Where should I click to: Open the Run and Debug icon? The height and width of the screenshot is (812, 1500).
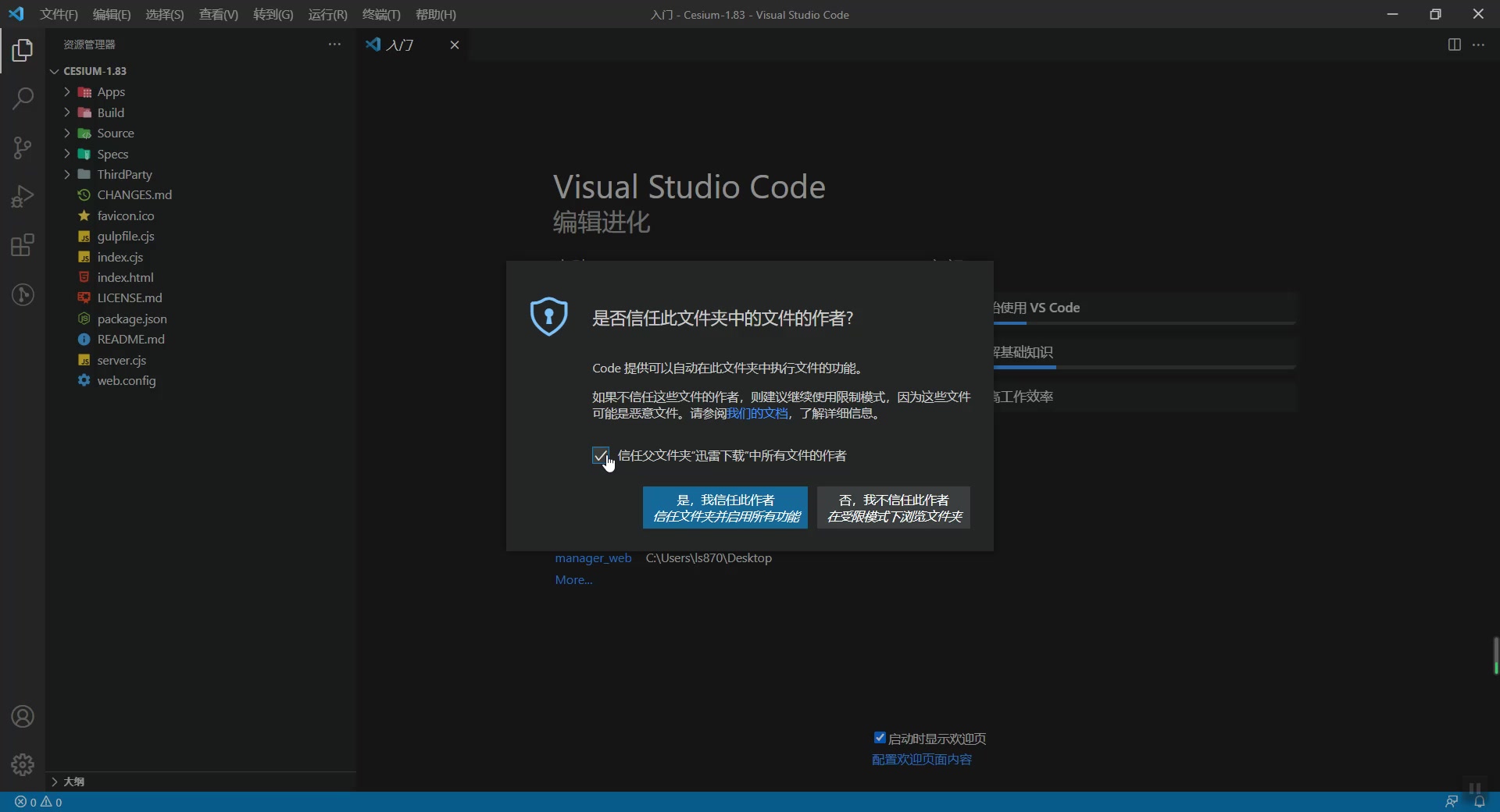[23, 197]
